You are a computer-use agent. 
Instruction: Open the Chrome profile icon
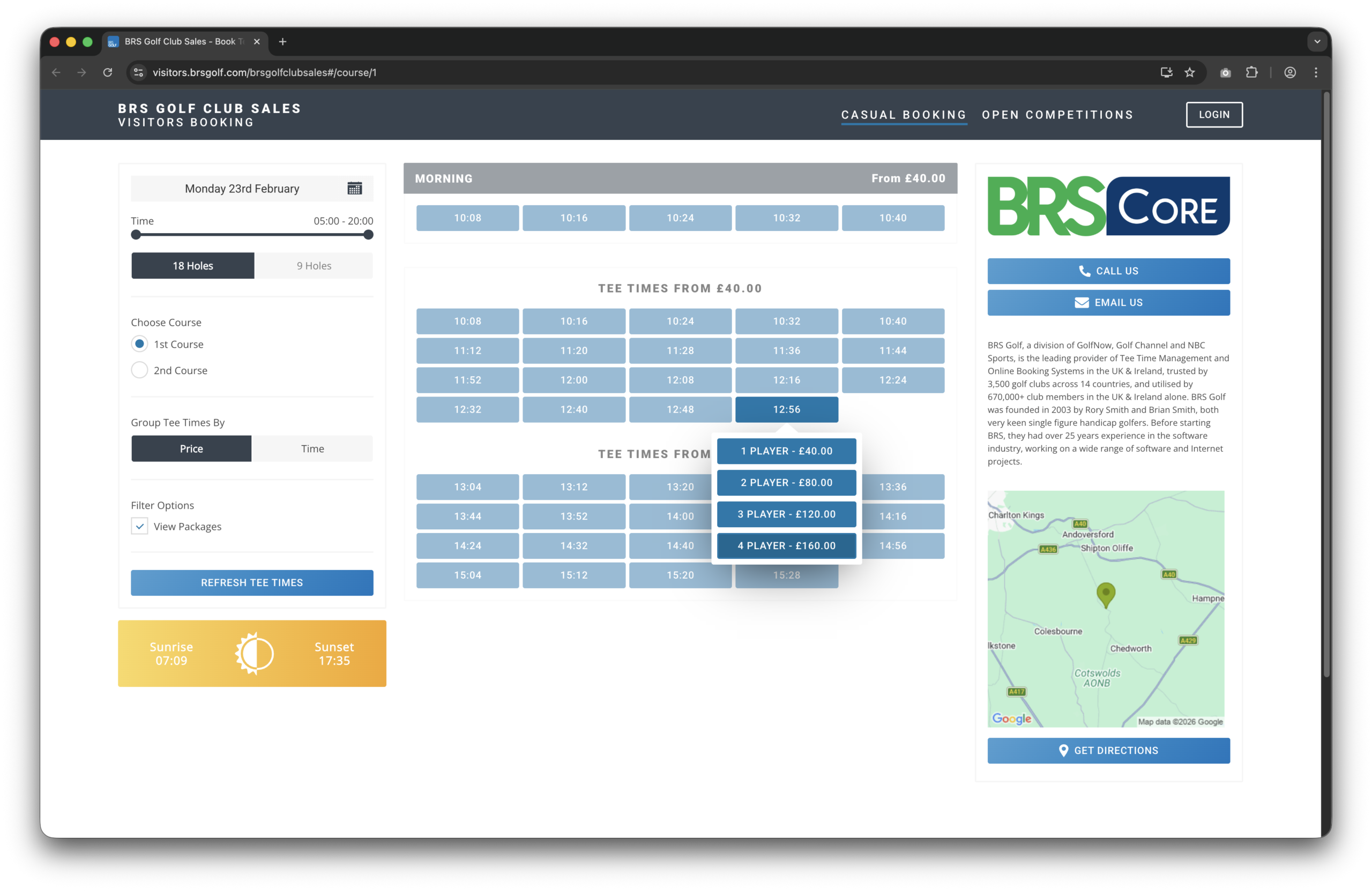click(1290, 73)
